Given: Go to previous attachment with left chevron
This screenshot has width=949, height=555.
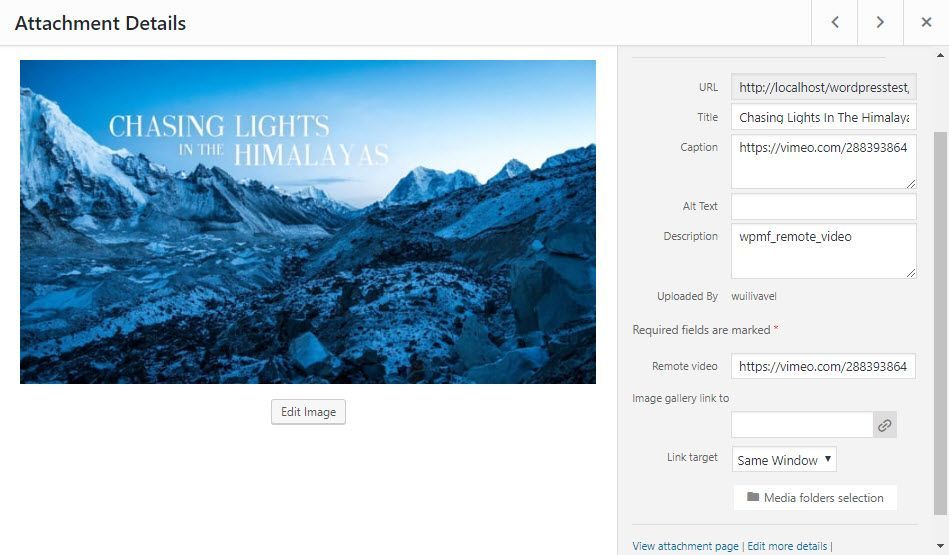Looking at the screenshot, I should coord(835,22).
